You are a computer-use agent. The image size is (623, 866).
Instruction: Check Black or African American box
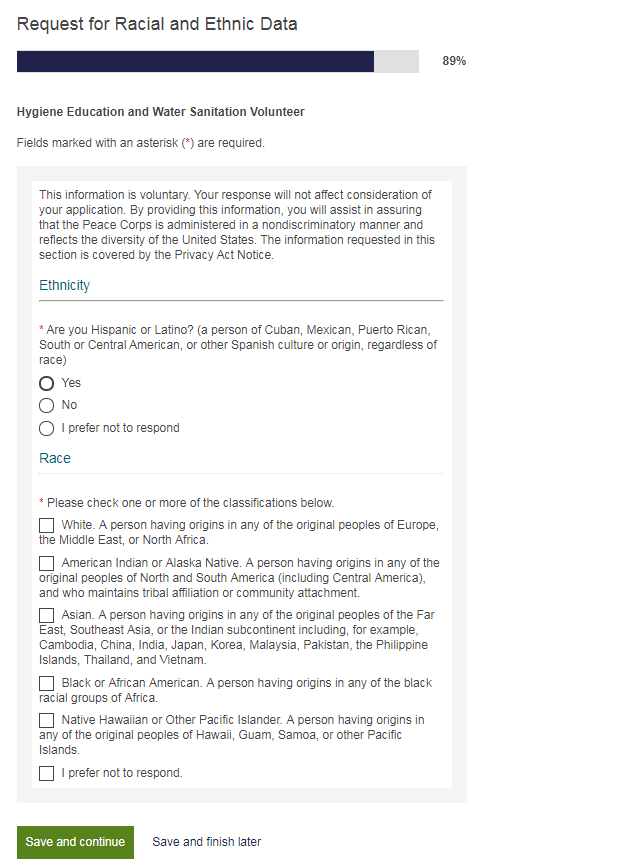[x=47, y=683]
